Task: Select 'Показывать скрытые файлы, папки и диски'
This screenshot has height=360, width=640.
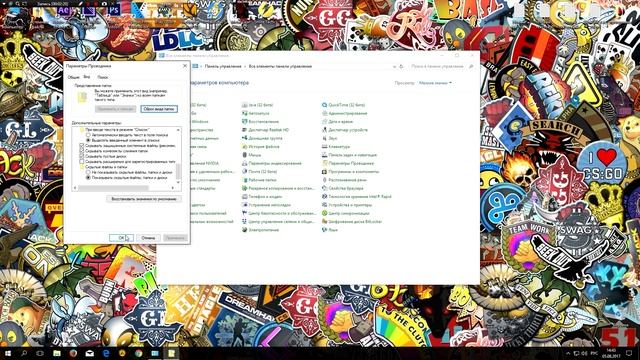Action: (88, 178)
